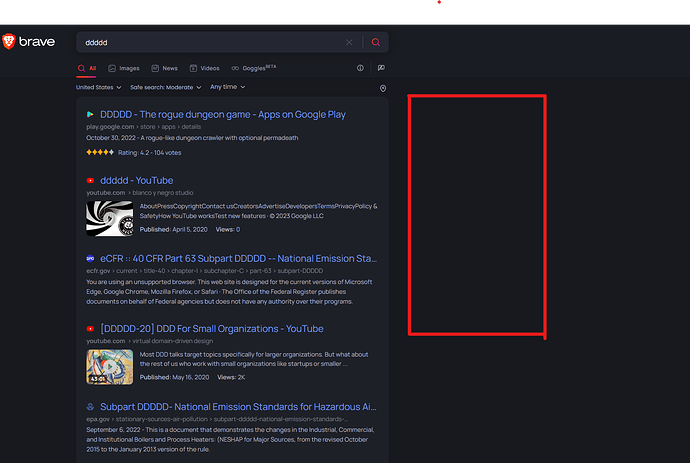Click the eCFR site favicon
This screenshot has height=463, width=690.
[90, 258]
